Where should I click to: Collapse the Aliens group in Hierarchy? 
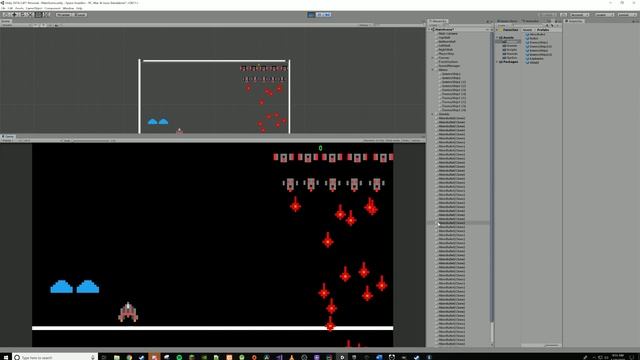pos(433,69)
